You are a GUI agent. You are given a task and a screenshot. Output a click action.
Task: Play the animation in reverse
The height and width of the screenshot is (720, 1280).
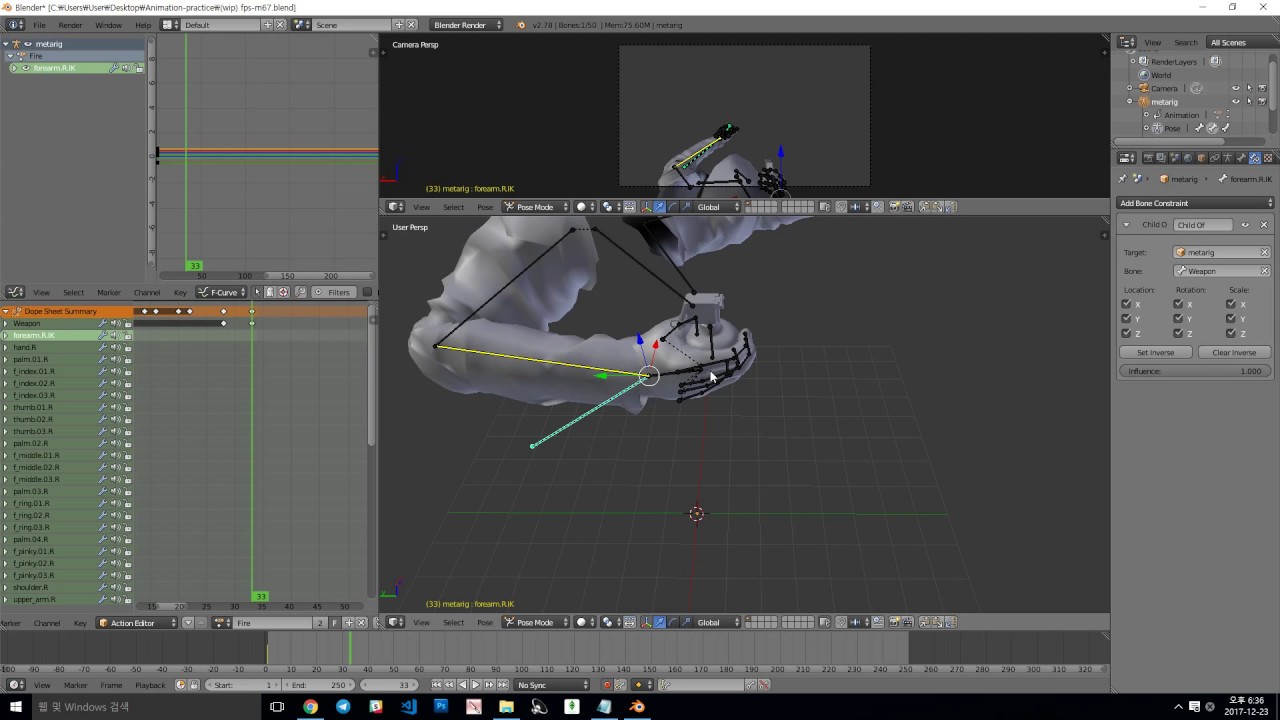pos(462,685)
